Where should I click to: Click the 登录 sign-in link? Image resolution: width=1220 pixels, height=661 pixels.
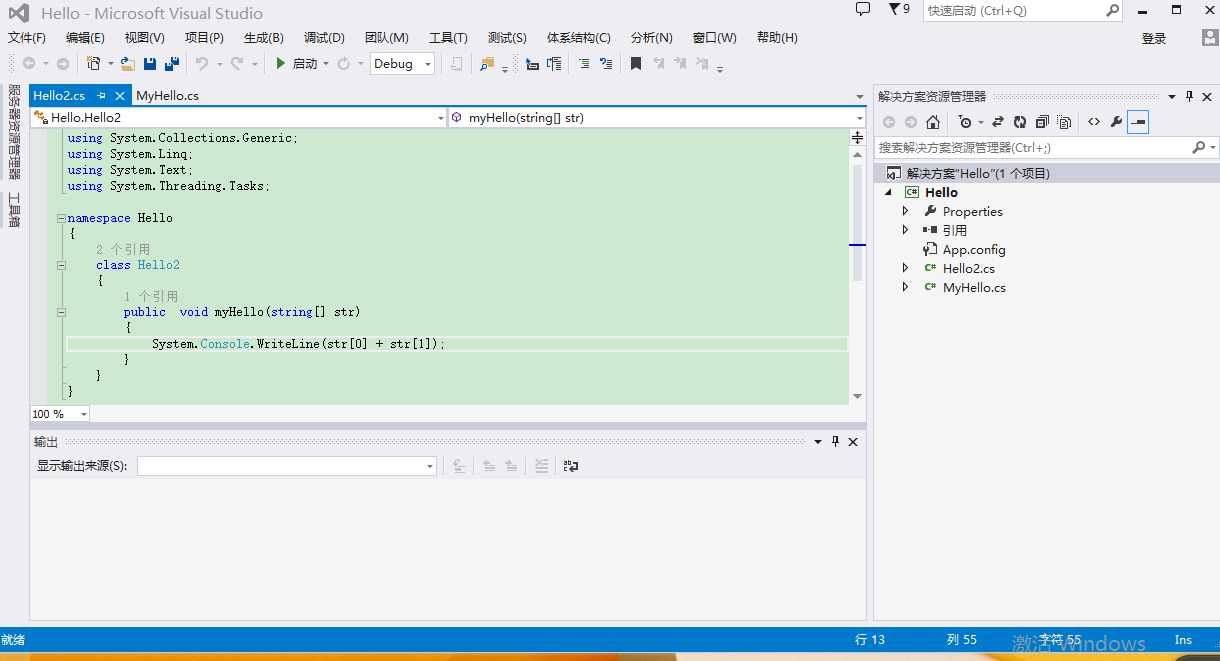click(x=1154, y=38)
